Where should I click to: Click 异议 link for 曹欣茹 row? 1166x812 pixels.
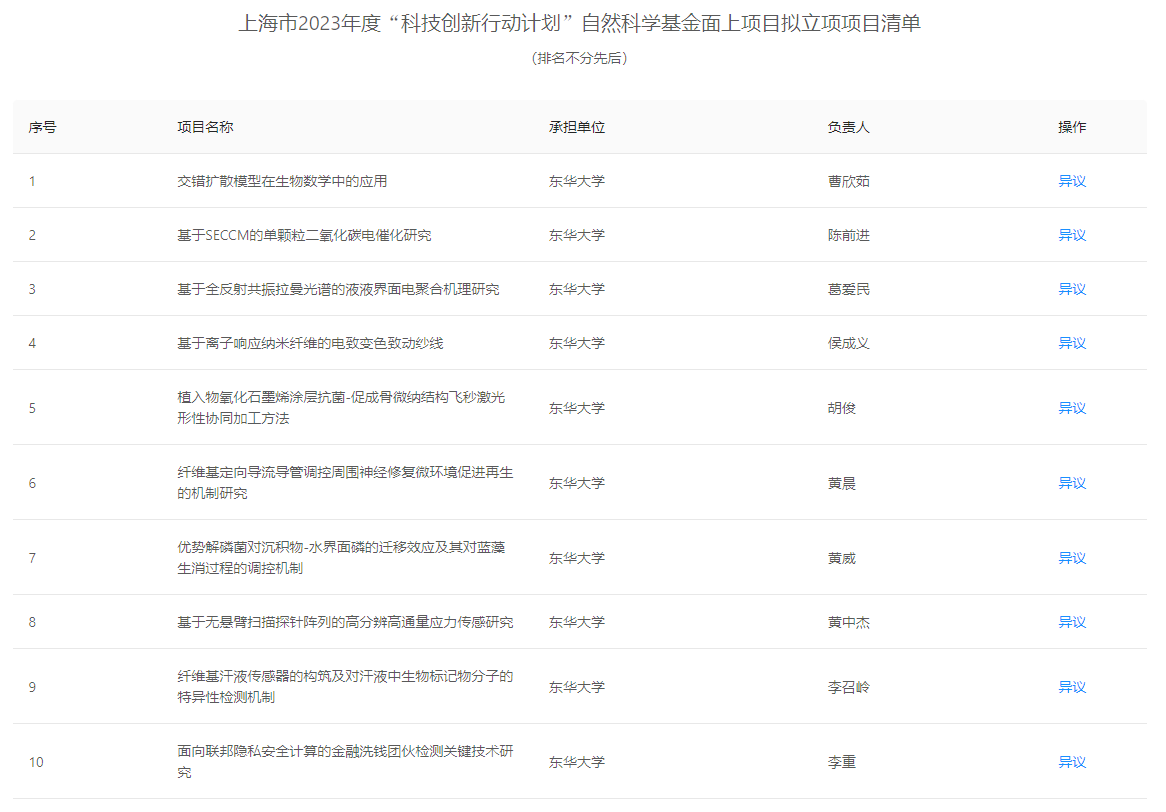[x=1072, y=181]
